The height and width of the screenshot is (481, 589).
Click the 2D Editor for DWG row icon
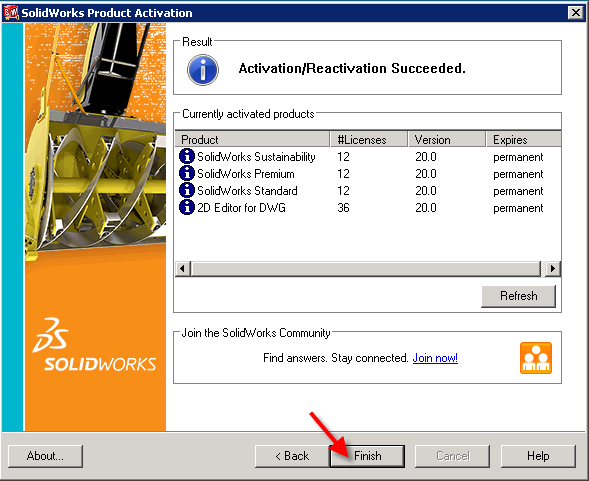pos(187,207)
